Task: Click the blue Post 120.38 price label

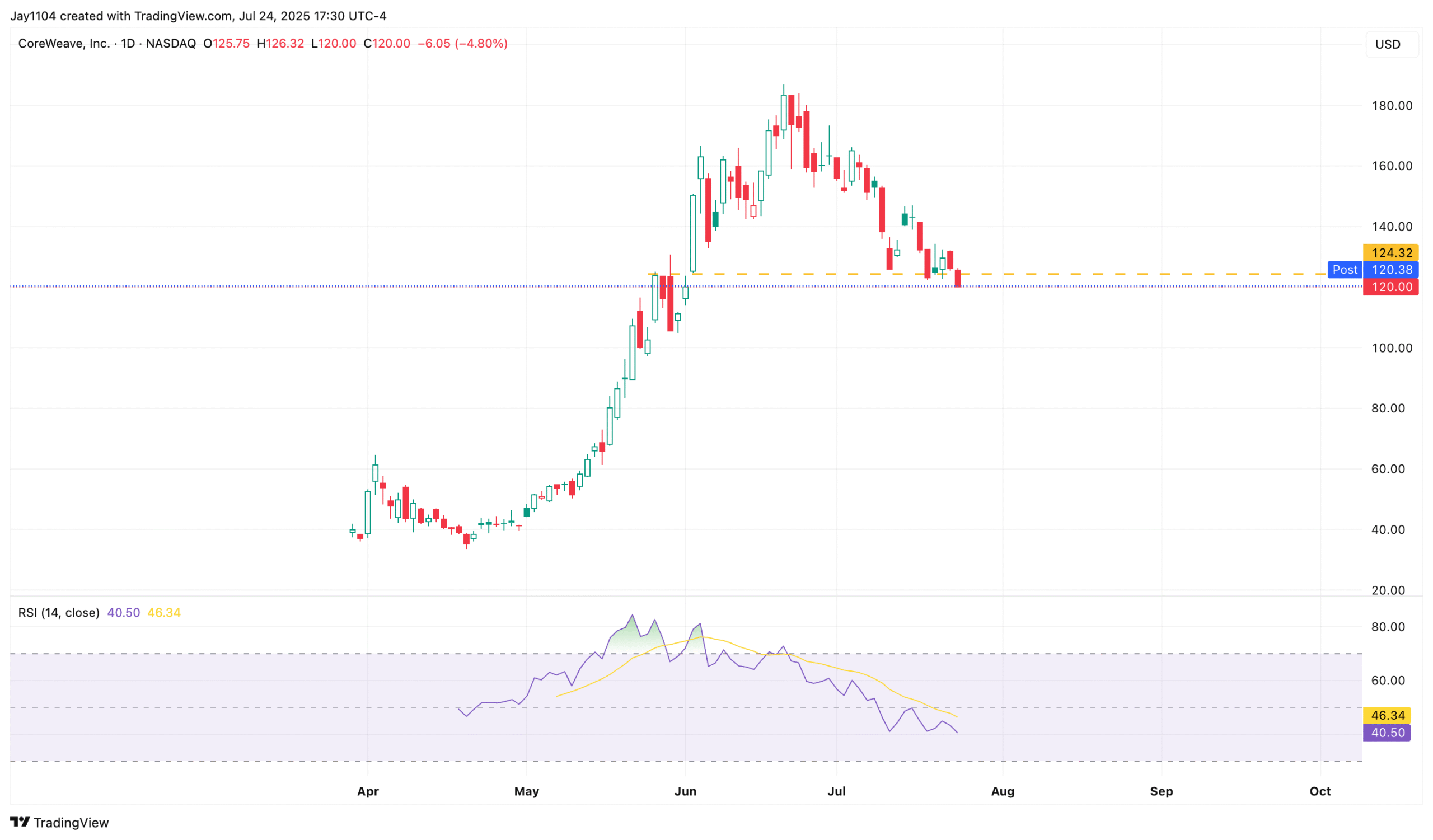Action: [1373, 270]
